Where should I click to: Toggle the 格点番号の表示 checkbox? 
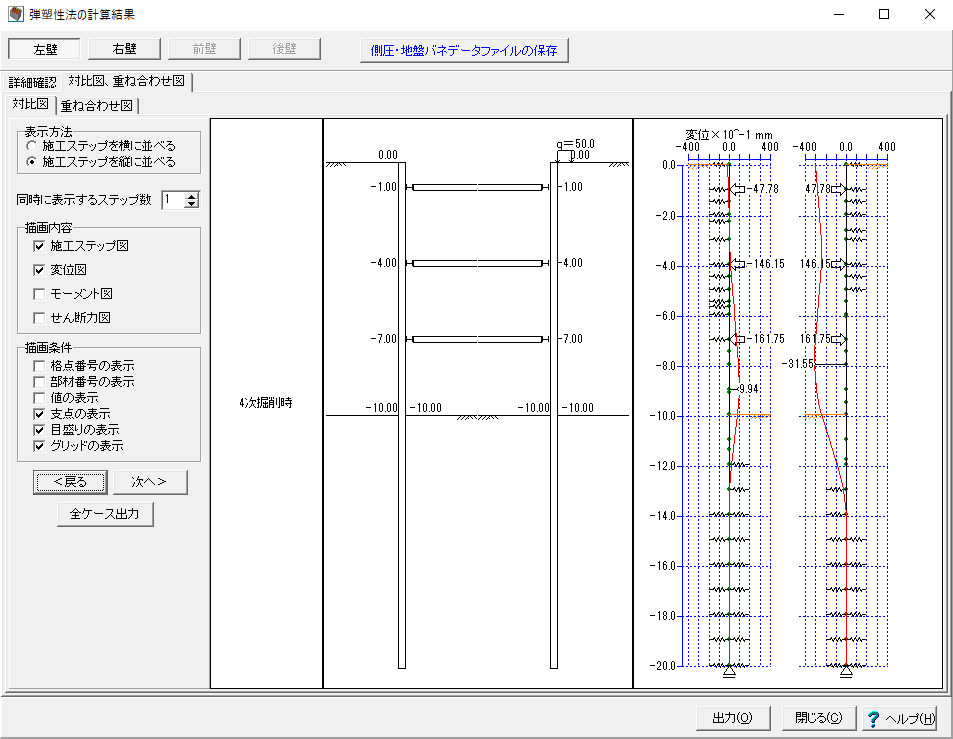(39, 366)
